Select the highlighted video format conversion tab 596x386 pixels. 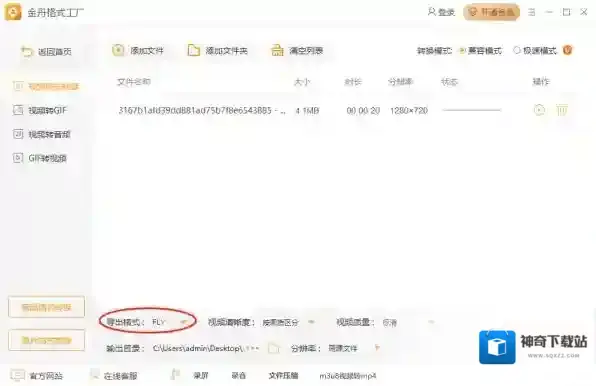(x=46, y=87)
